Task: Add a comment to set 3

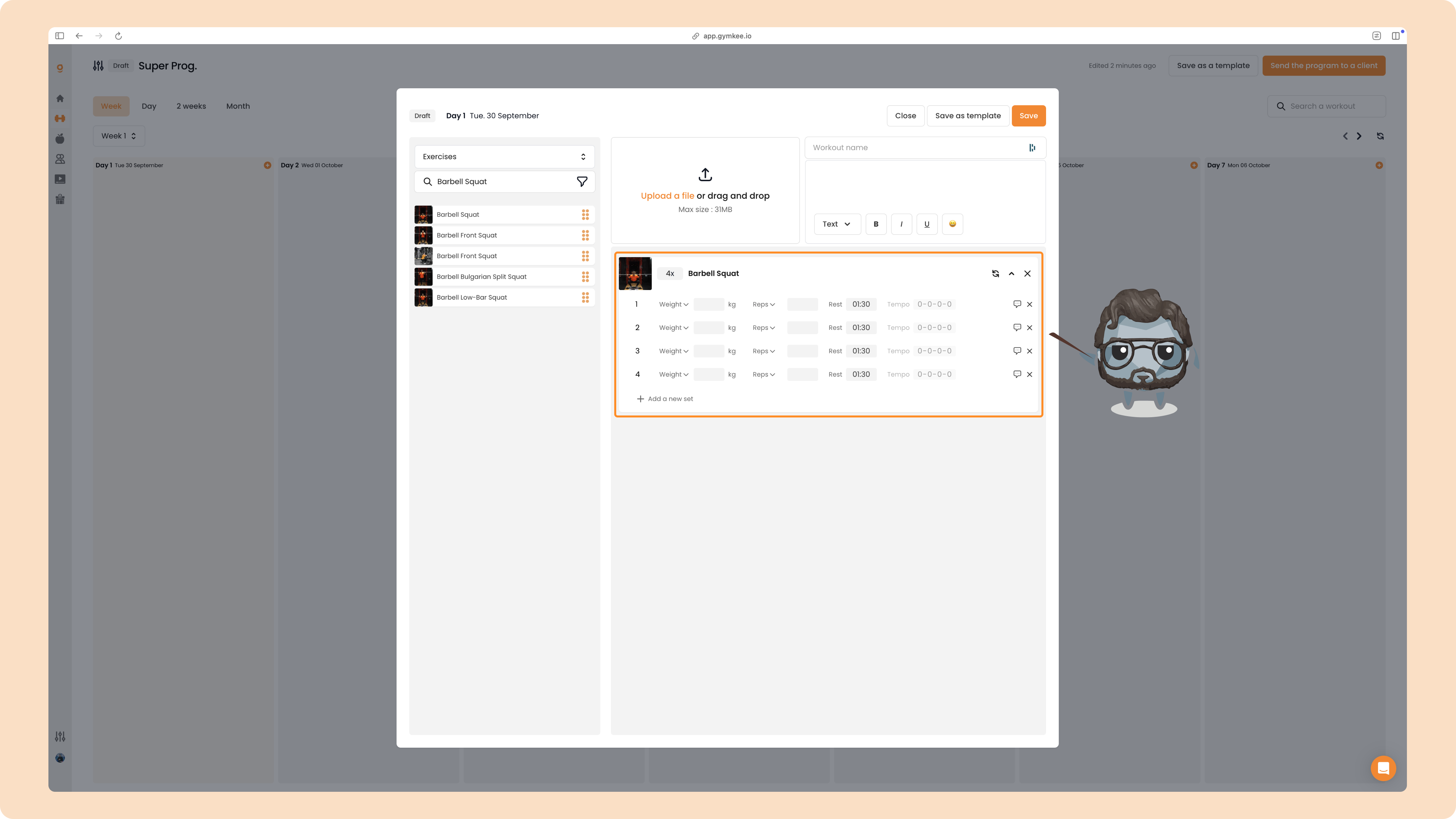Action: point(1017,351)
